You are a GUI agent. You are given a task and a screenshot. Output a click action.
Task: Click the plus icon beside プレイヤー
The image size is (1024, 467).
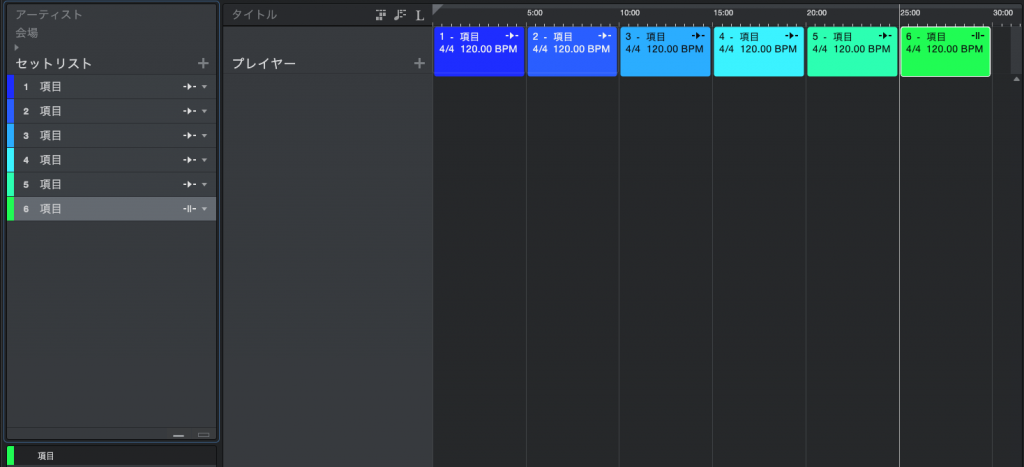420,64
